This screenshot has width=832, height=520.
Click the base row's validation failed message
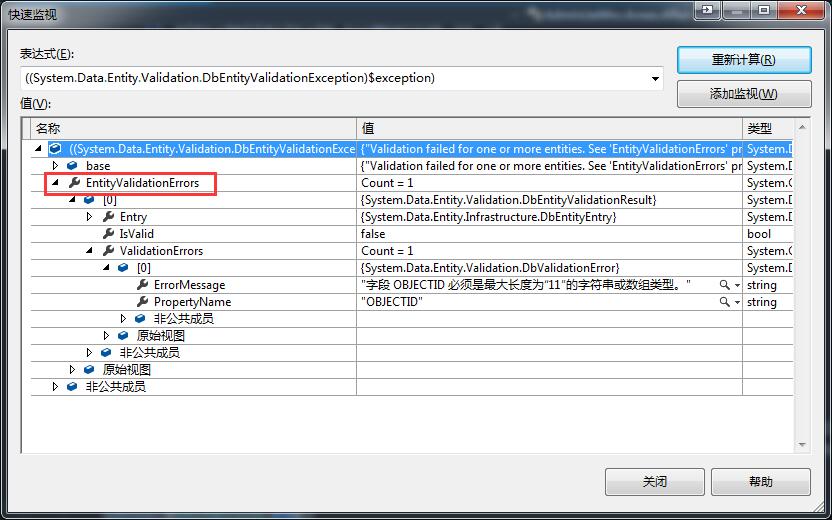551,166
